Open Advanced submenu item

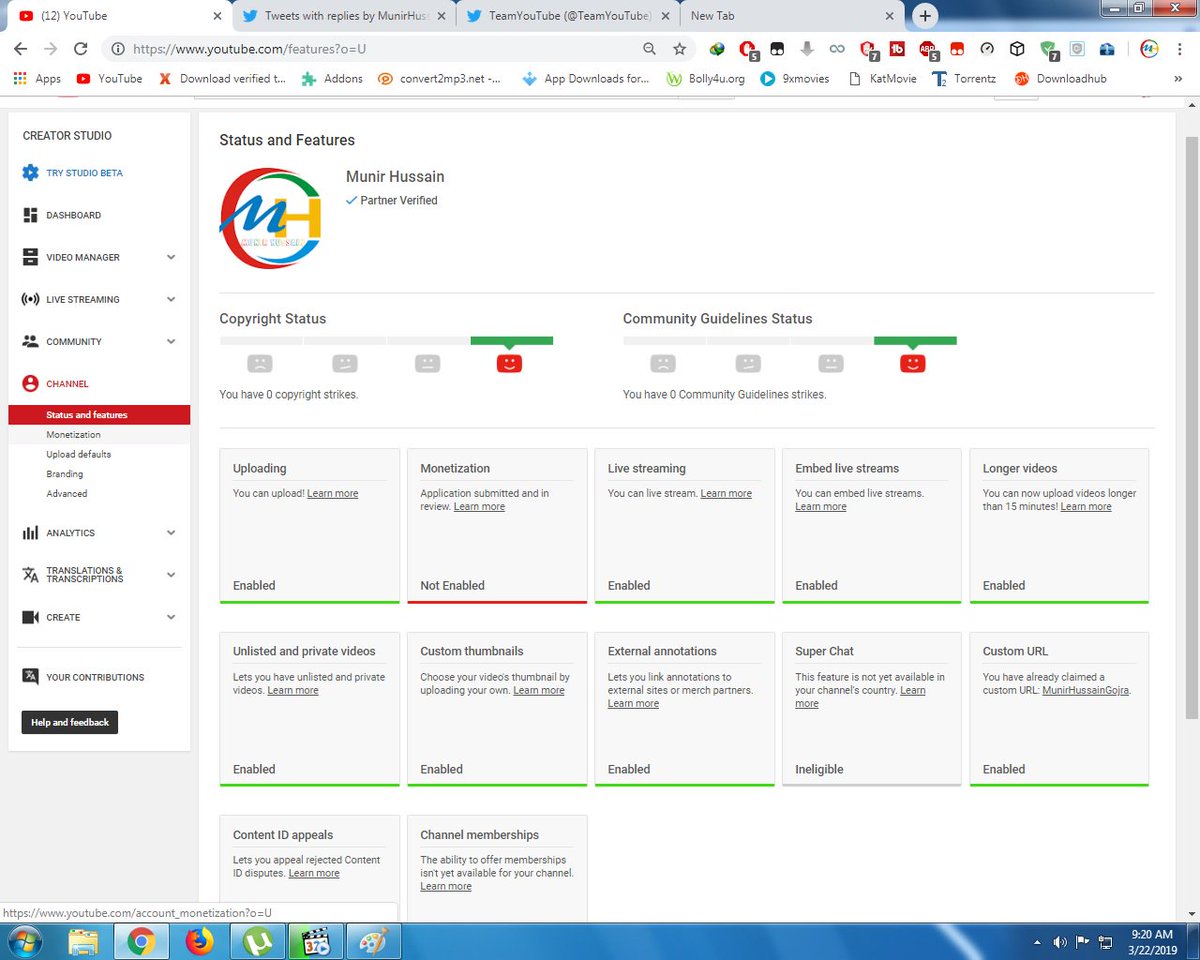tap(66, 493)
